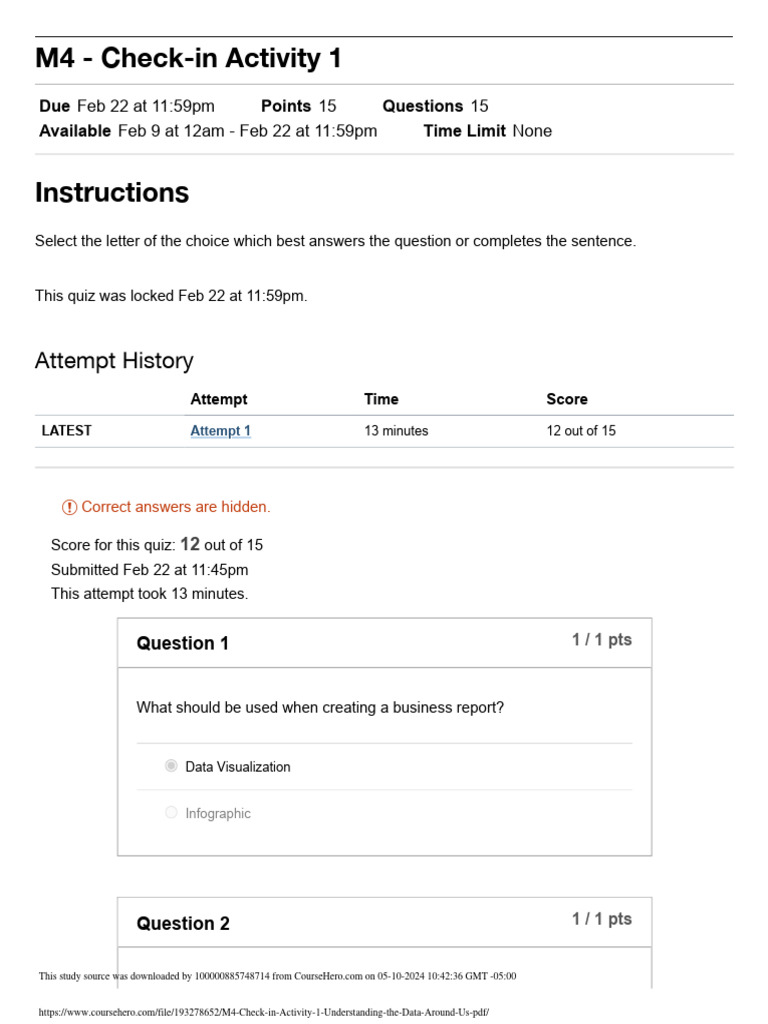
Task: Click the Question 1 header
Action: (x=183, y=643)
